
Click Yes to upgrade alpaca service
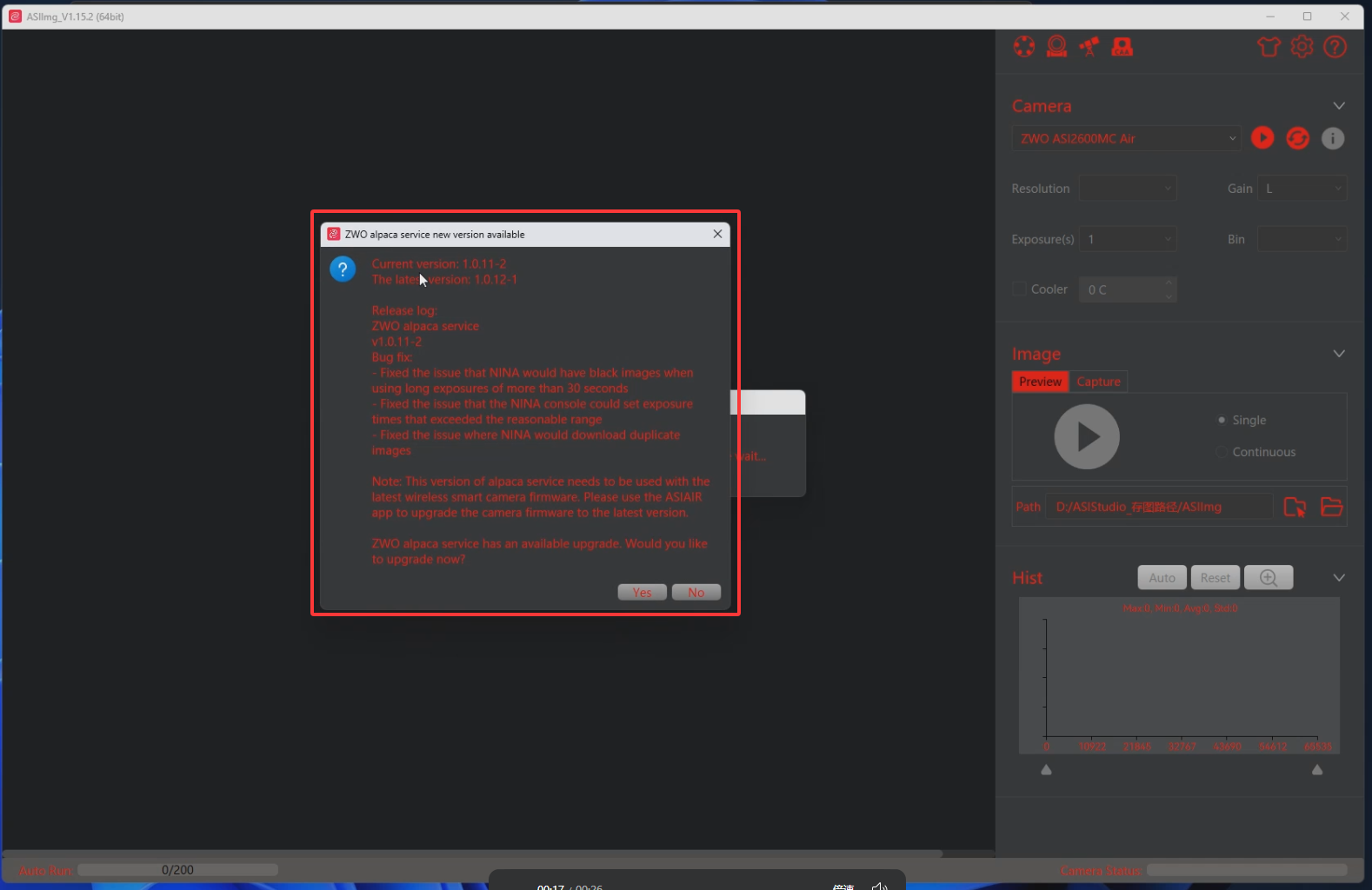click(643, 593)
